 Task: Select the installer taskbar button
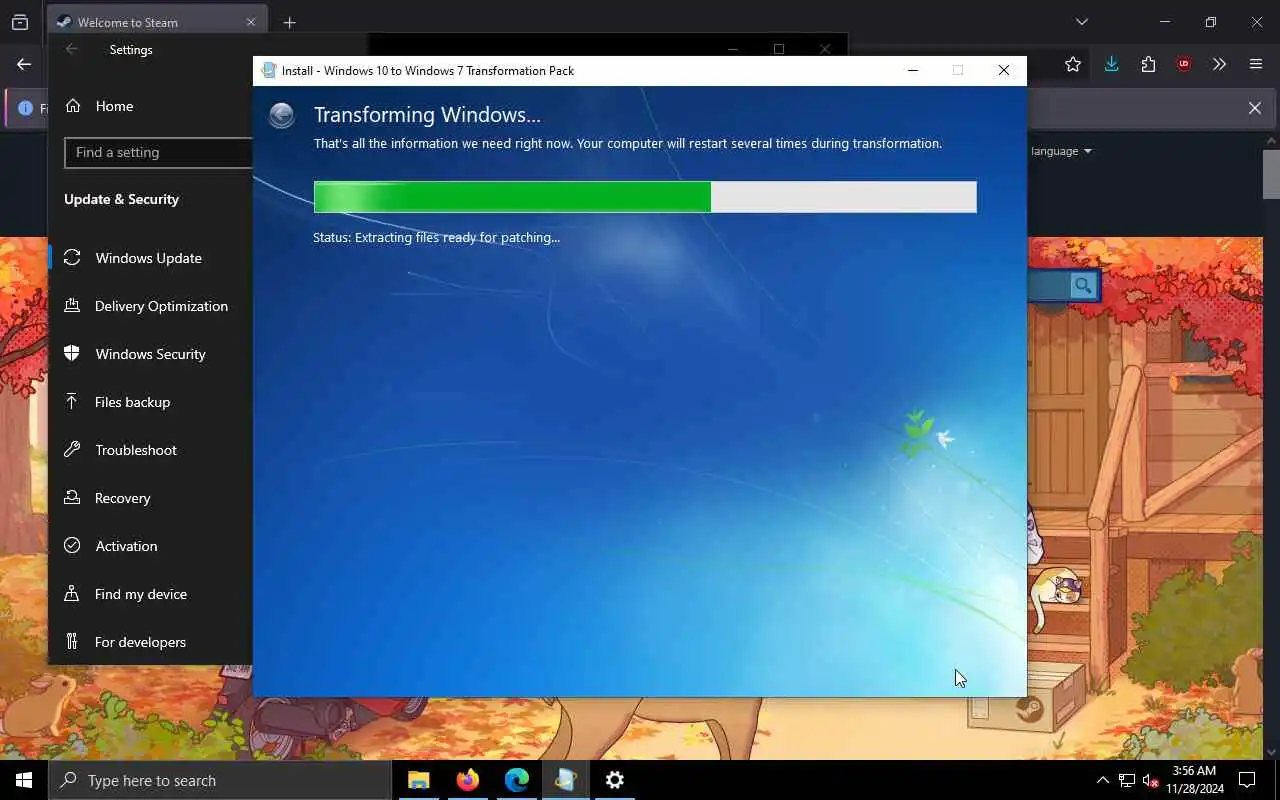coord(565,780)
